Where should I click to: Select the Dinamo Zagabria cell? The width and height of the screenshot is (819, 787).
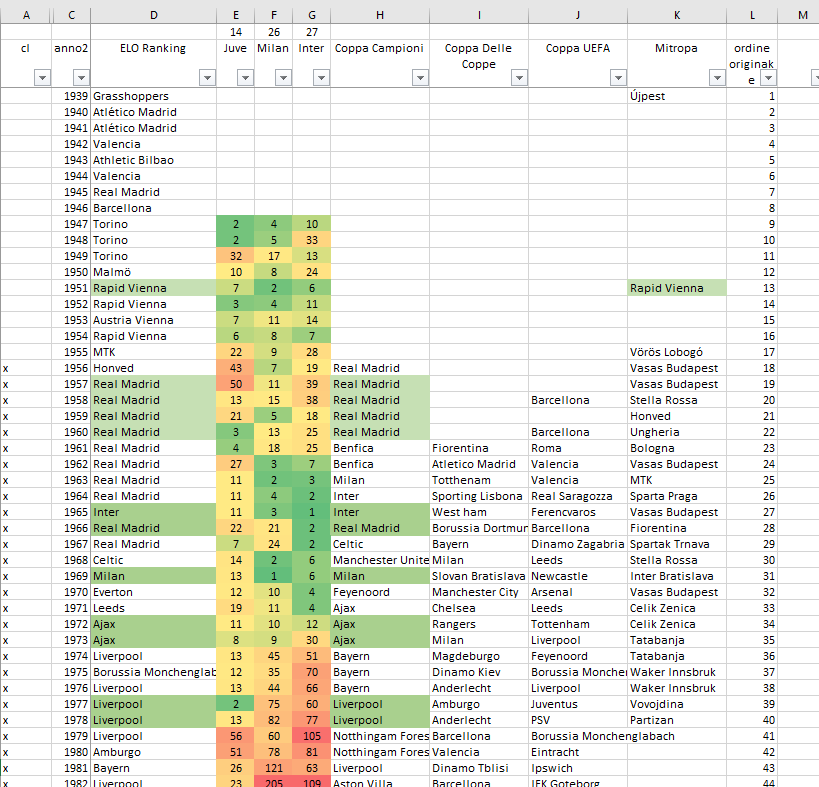coord(578,544)
